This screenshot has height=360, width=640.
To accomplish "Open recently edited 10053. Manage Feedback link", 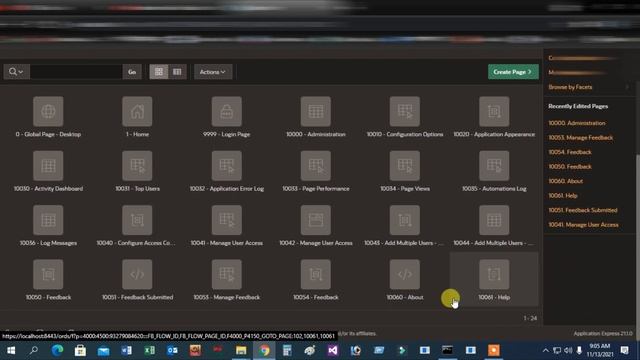I will click(580, 138).
